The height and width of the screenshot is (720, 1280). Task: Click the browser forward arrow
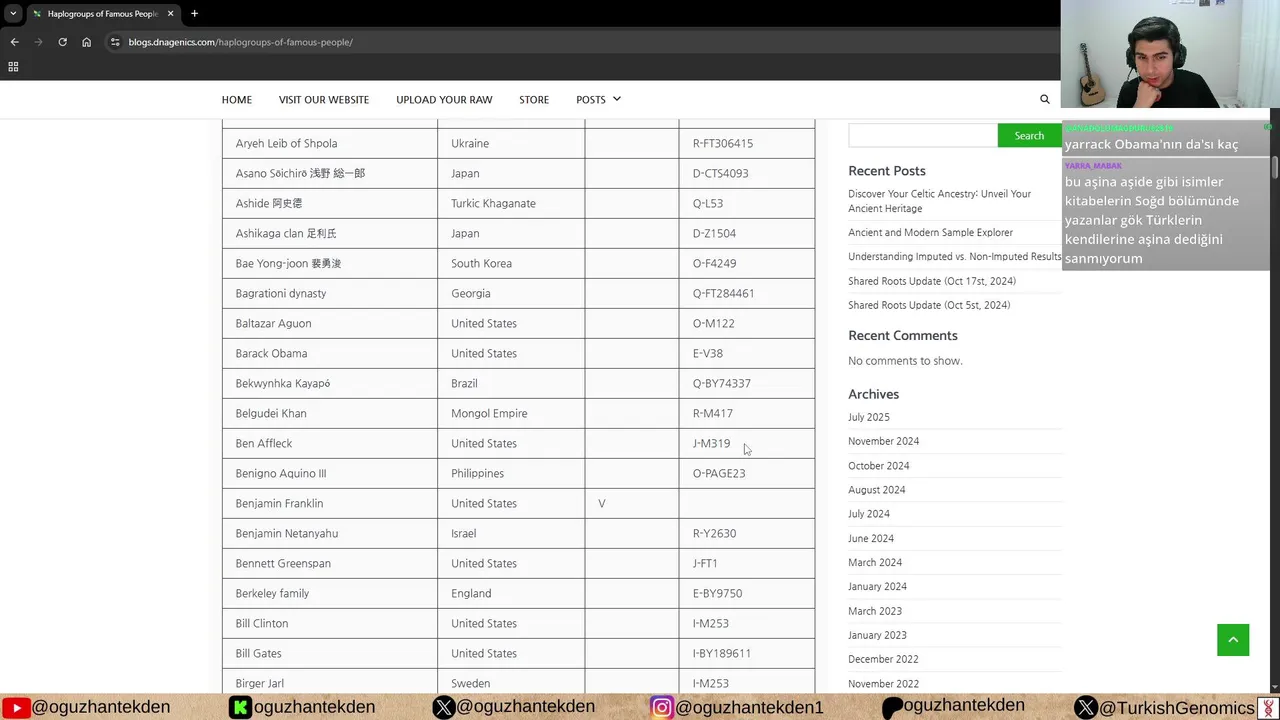coord(38,42)
